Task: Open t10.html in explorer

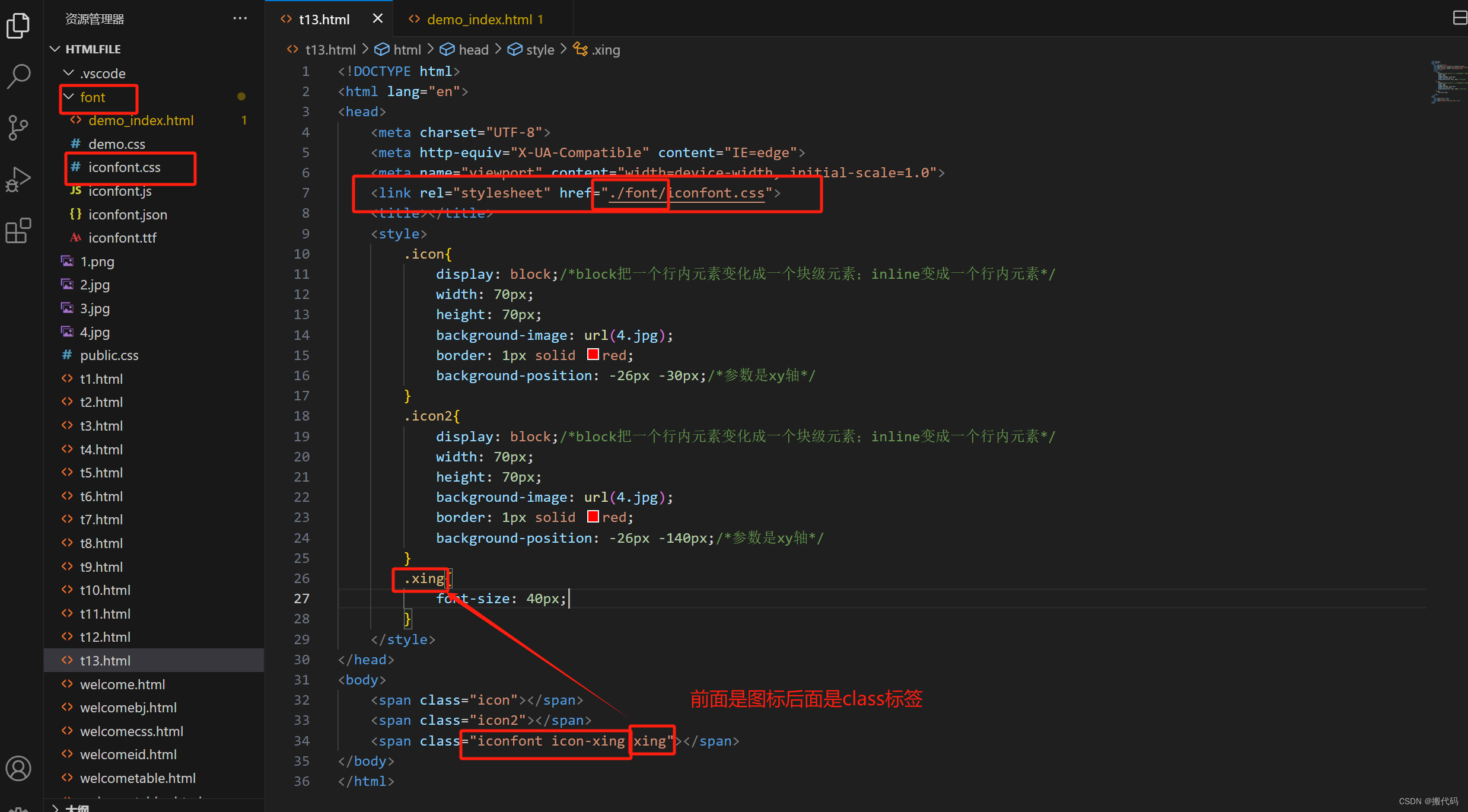Action: click(154, 590)
